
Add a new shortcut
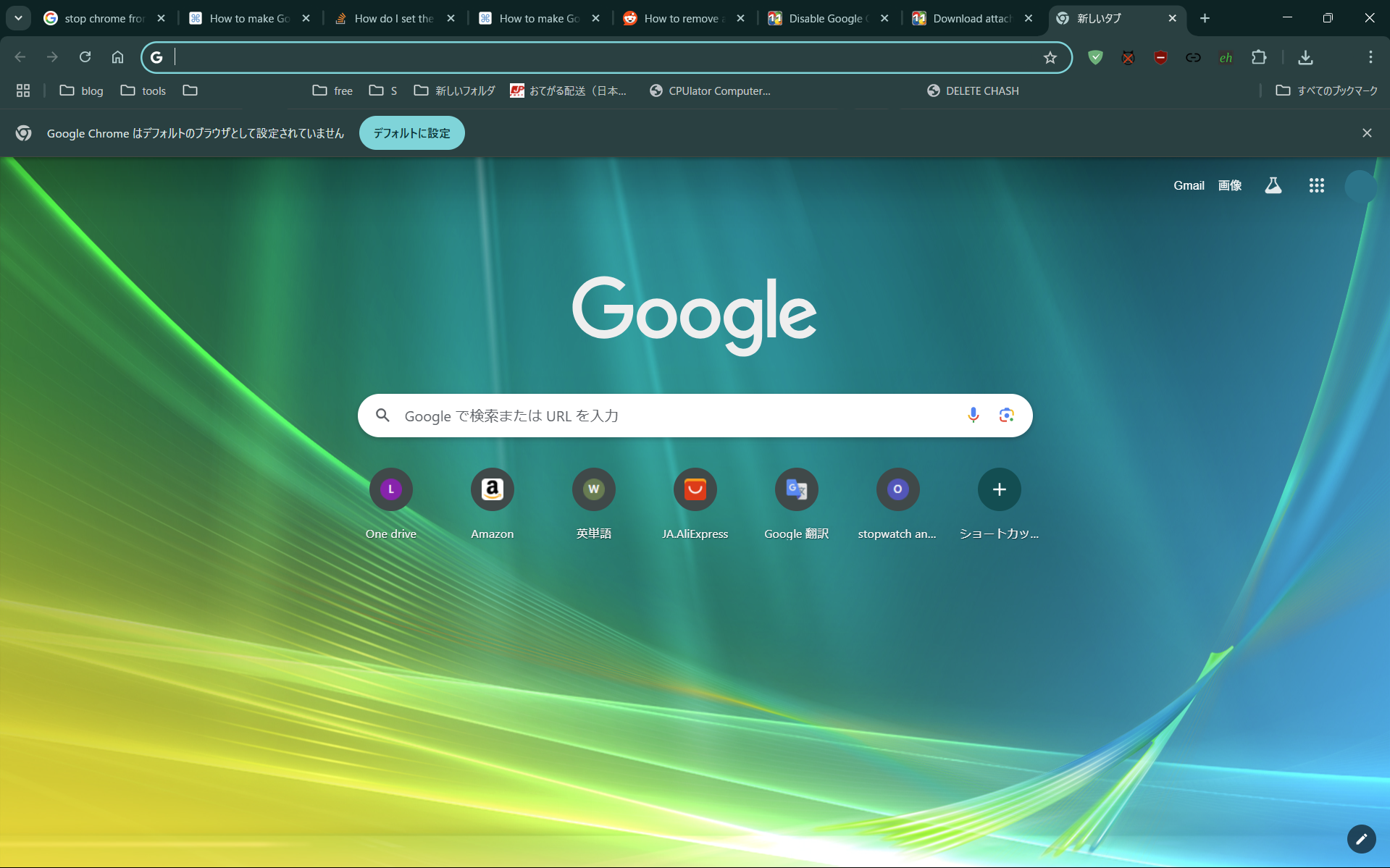(x=999, y=504)
